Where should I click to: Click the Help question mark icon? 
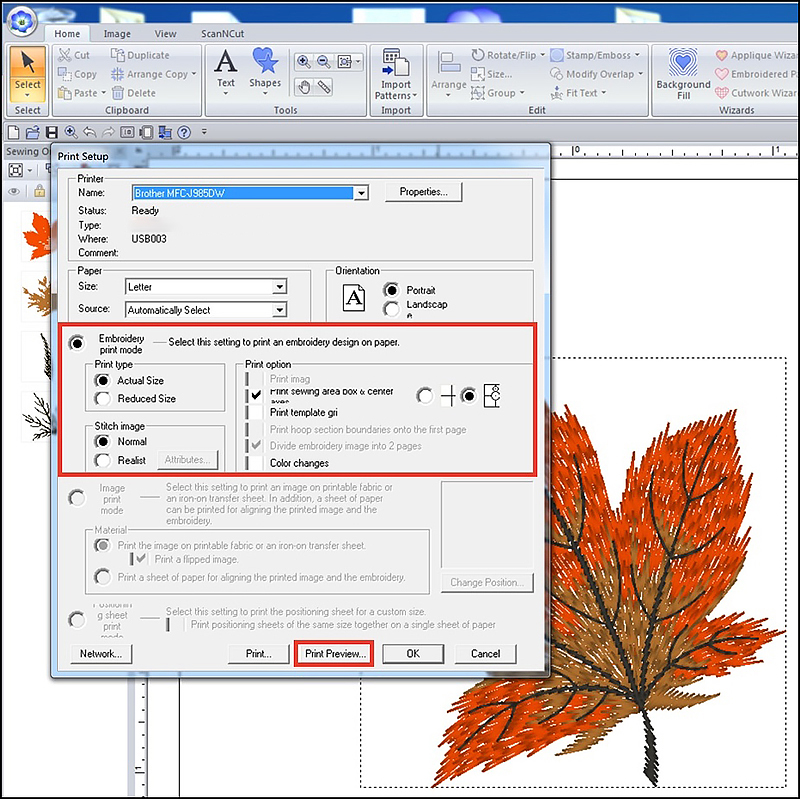[184, 132]
